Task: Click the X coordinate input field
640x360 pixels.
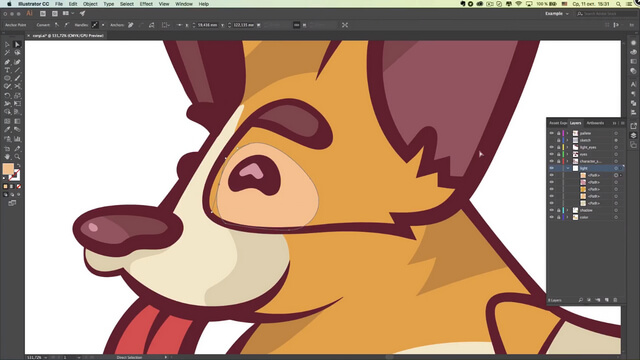Action: click(x=208, y=25)
